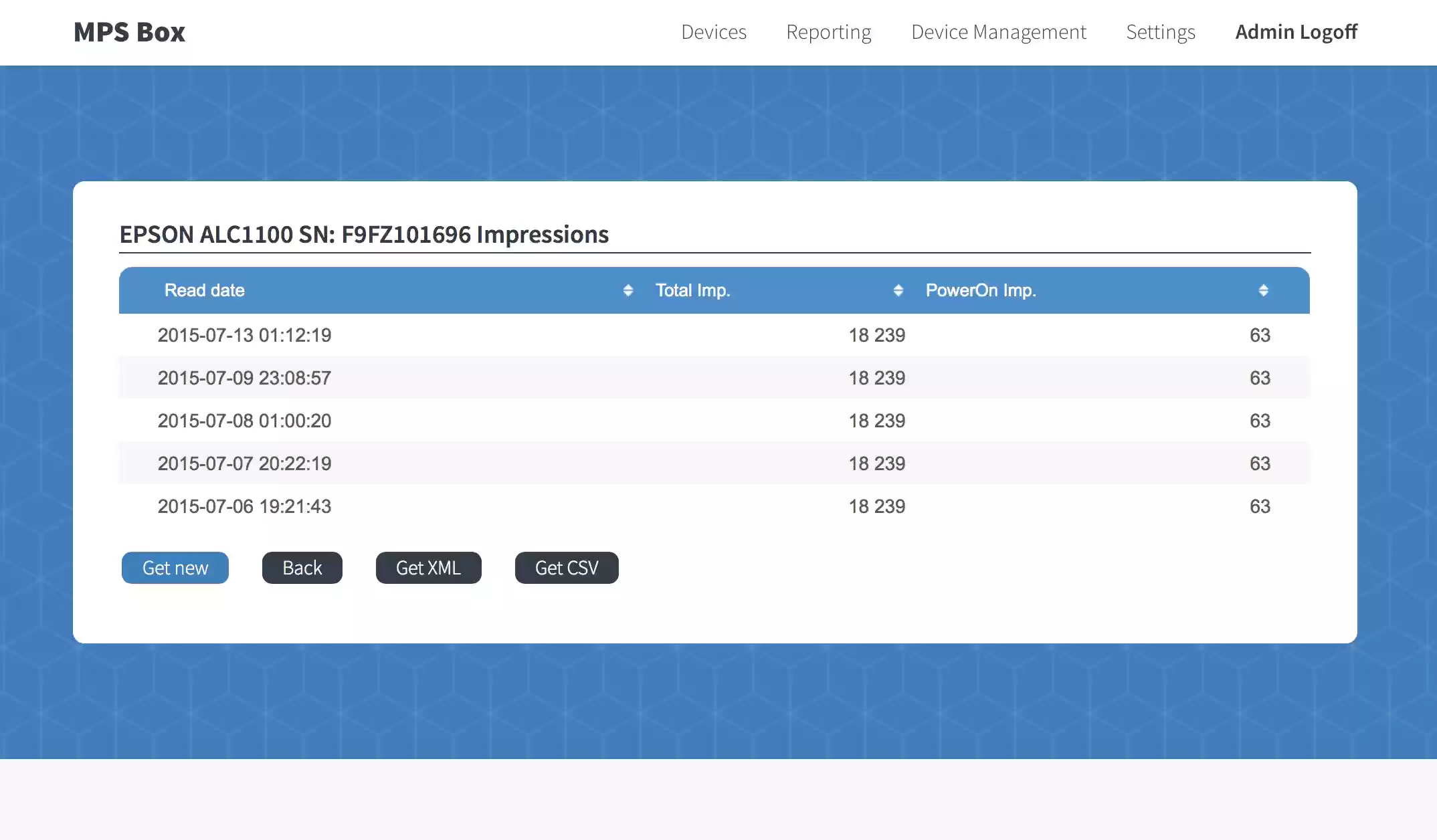
Task: Click the Get new button
Action: [175, 567]
